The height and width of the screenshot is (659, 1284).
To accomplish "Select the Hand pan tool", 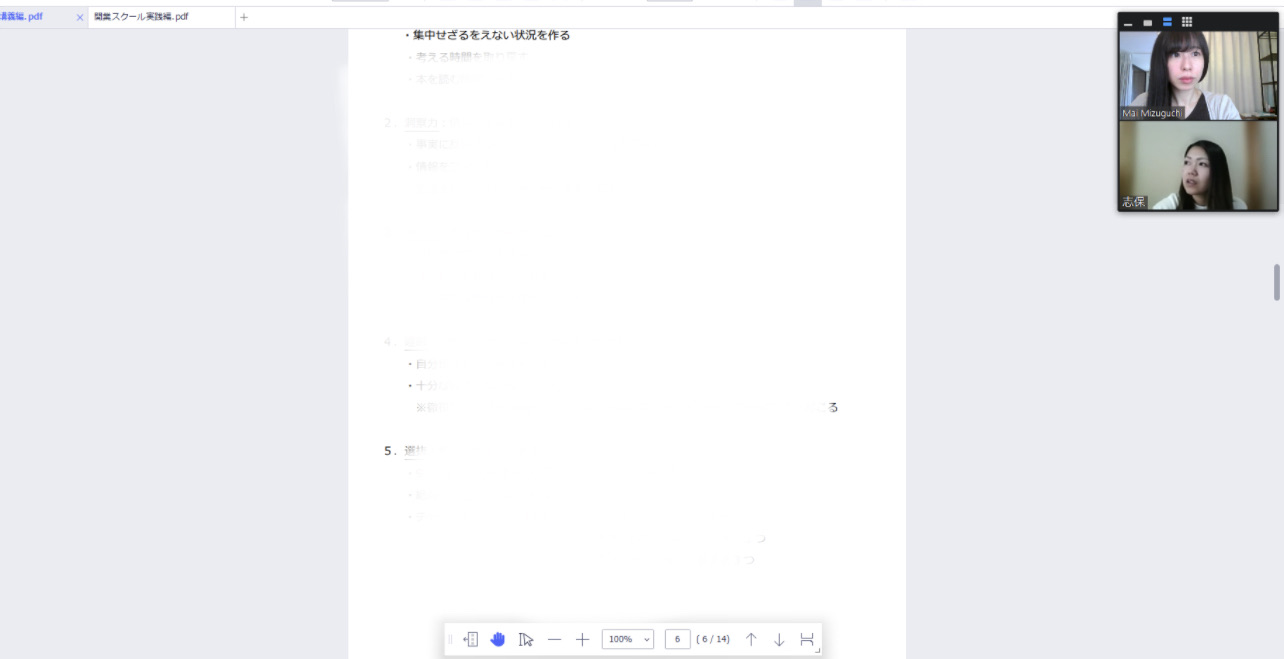I will tap(498, 639).
